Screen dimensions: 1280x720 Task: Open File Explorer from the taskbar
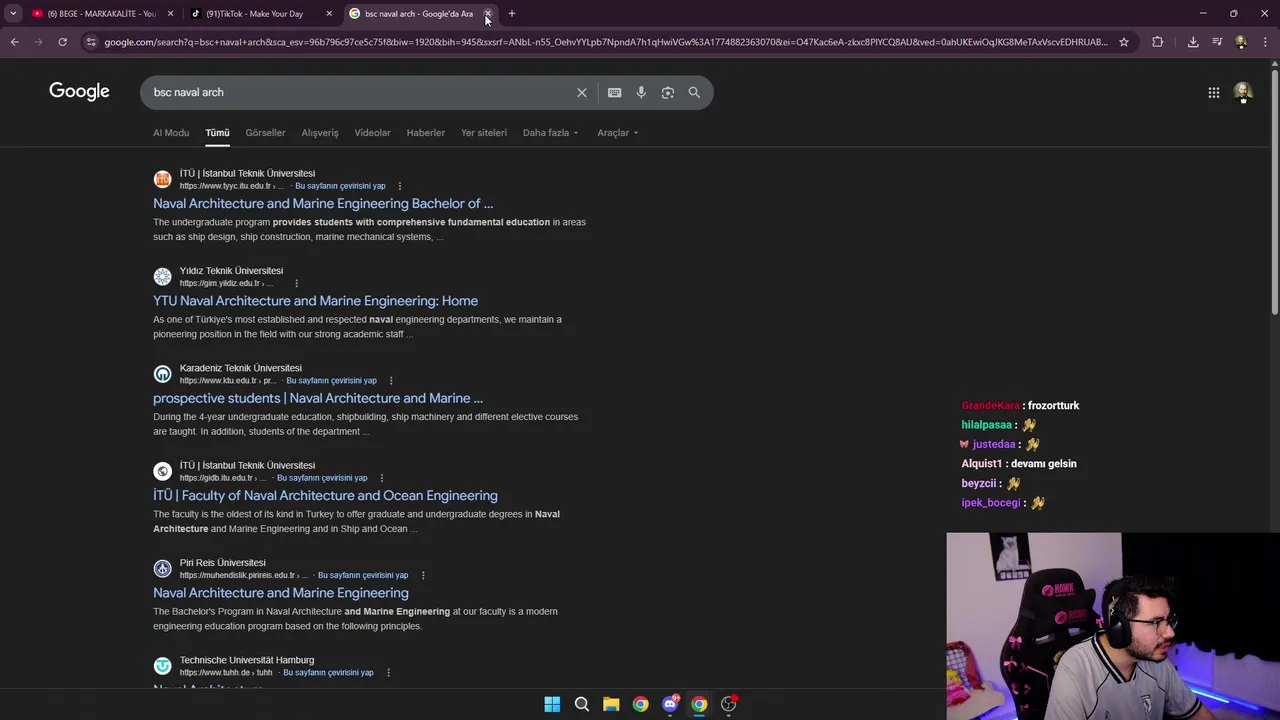(611, 704)
